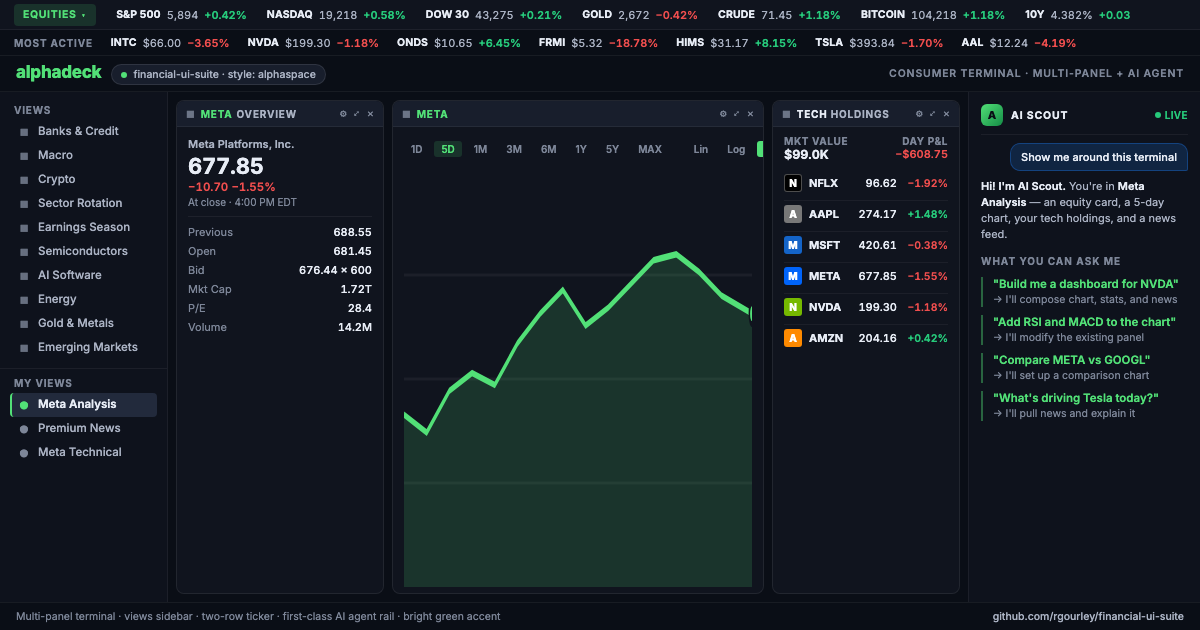Click the Crypto view square icon
Viewport: 1200px width, 630px height.
pos(24,179)
